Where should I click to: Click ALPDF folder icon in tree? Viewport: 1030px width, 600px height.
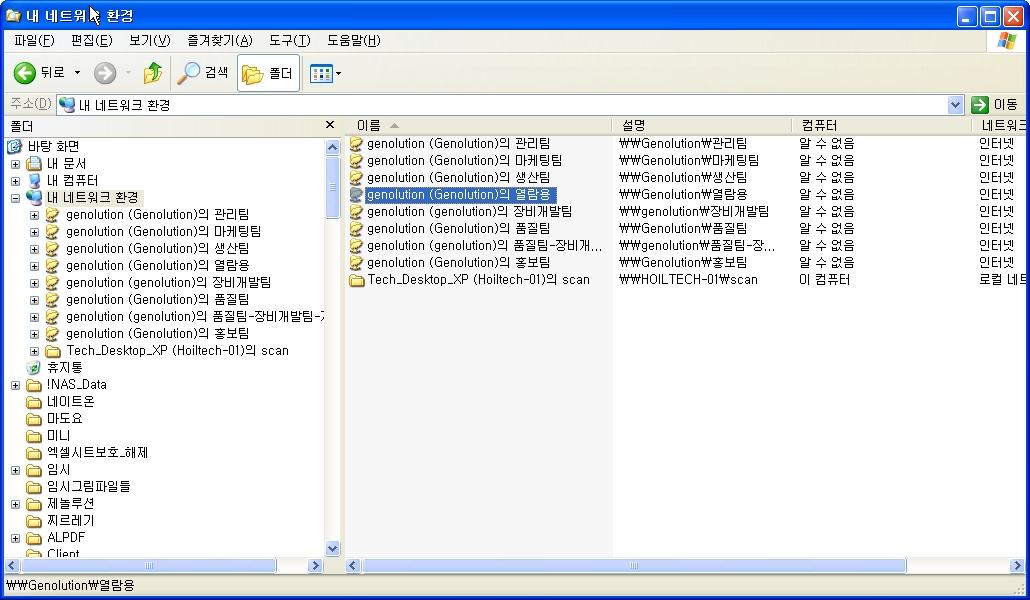[34, 538]
